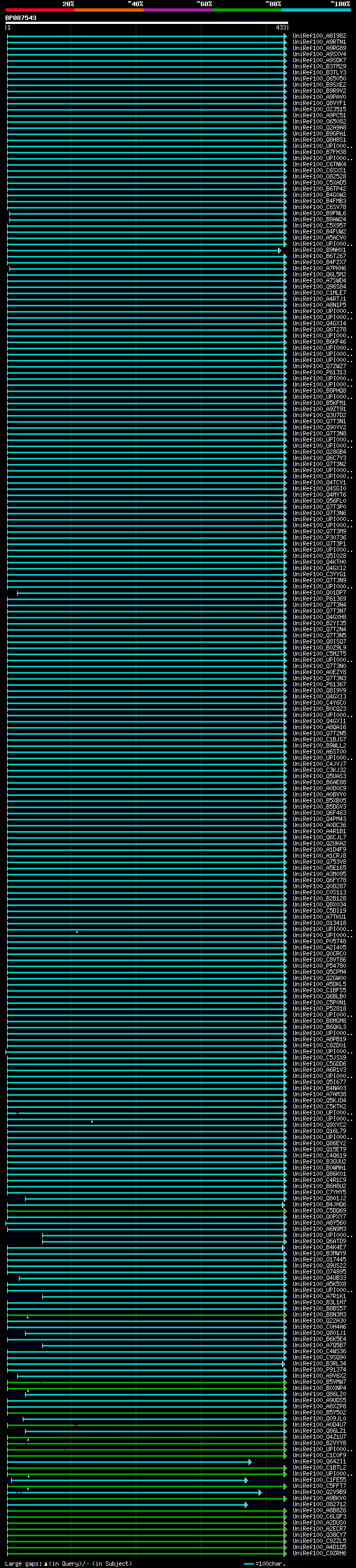Select hit label UniRef100_A7PKH6

[319, 269]
